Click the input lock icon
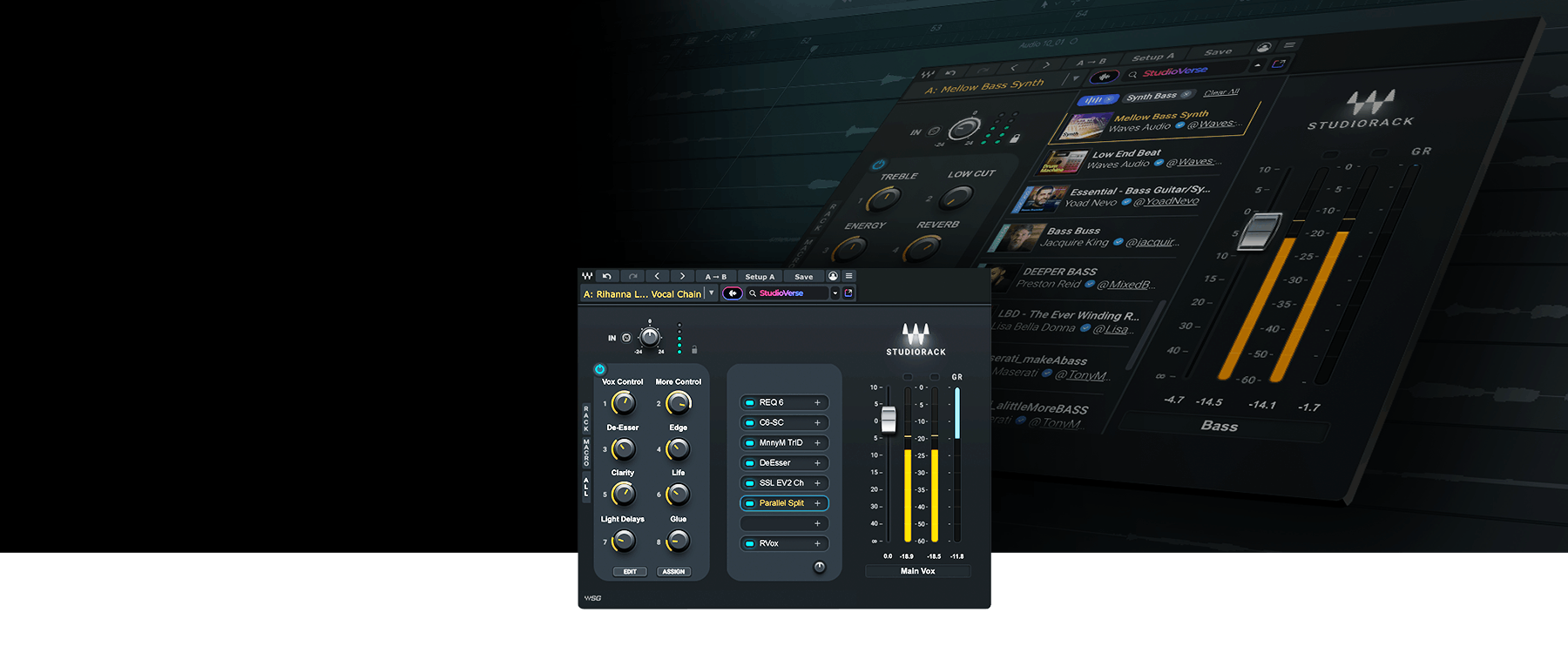The width and height of the screenshot is (1568, 653). click(694, 350)
